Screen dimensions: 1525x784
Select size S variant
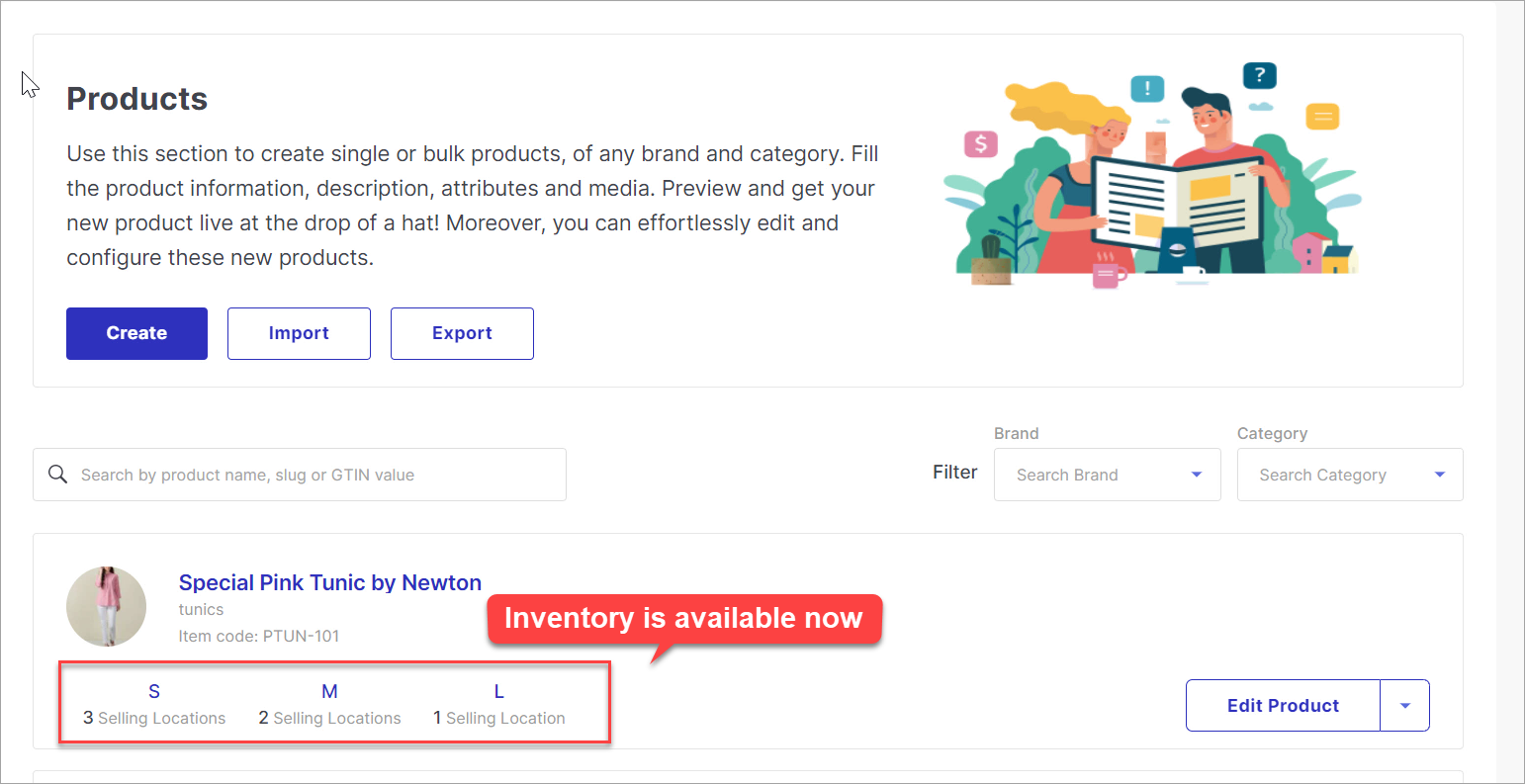[x=154, y=691]
